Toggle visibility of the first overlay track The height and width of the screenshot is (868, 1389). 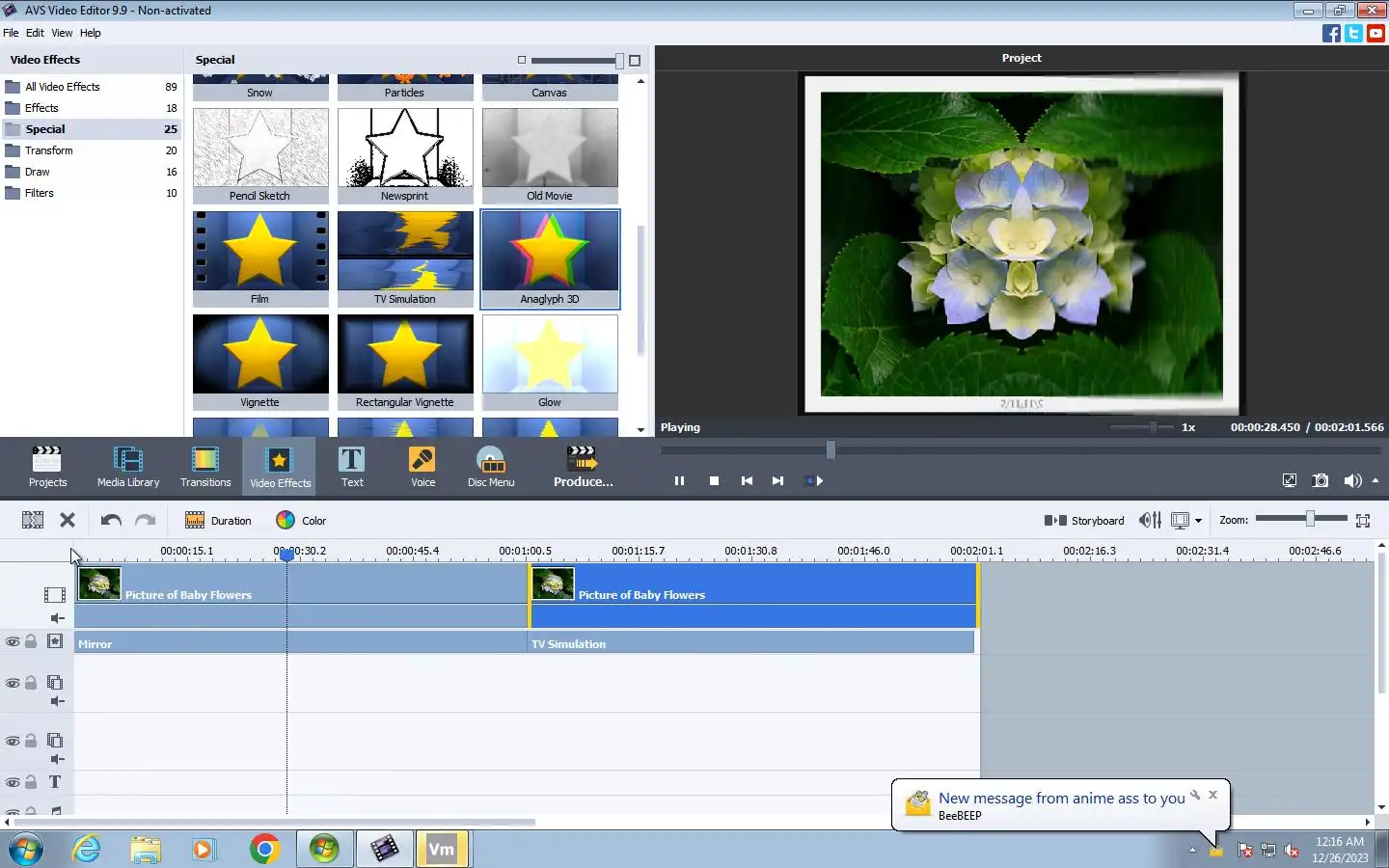point(13,683)
